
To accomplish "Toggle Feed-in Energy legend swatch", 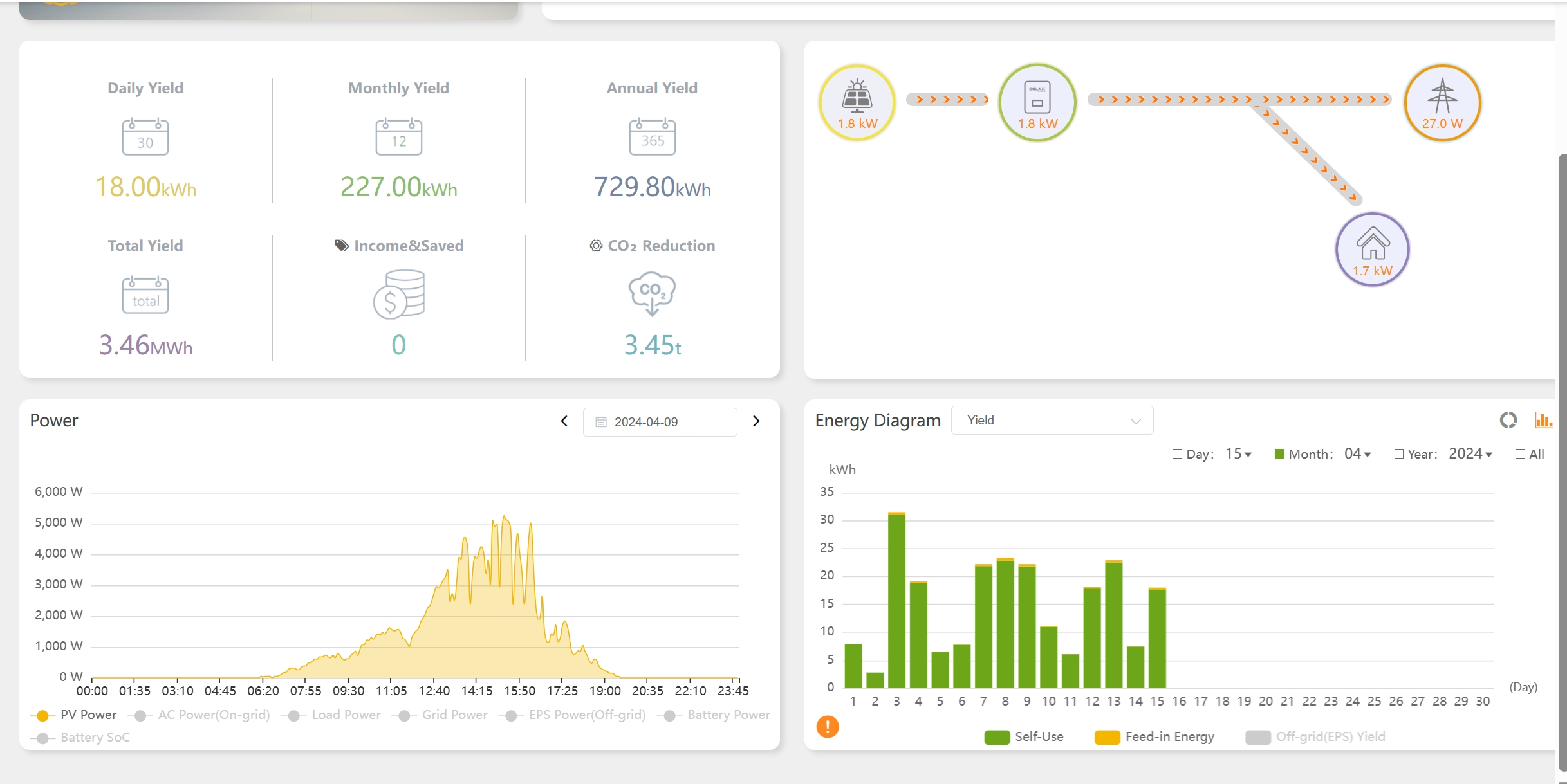I will [1107, 737].
